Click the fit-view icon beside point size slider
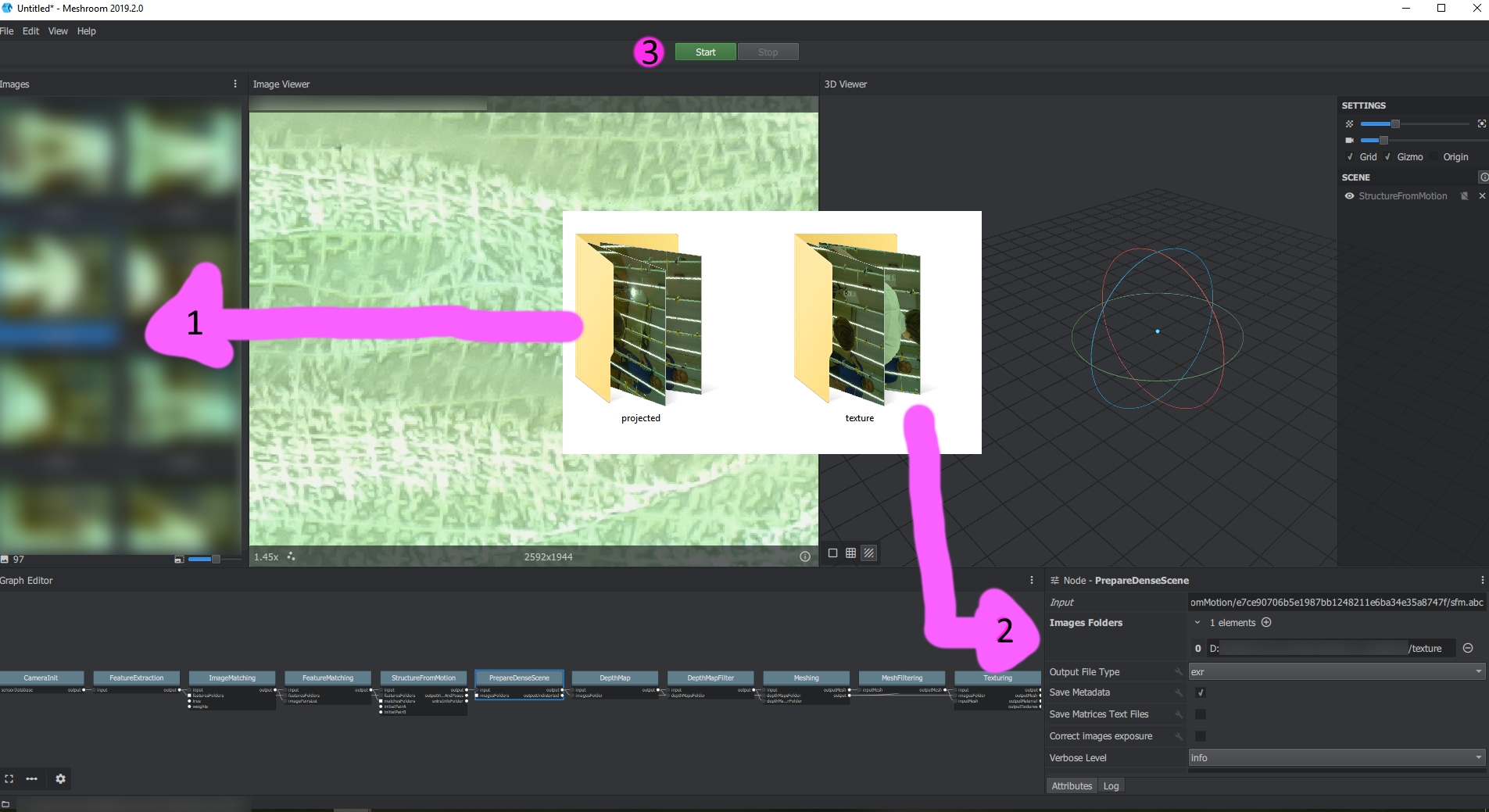1489x812 pixels. tap(1481, 124)
